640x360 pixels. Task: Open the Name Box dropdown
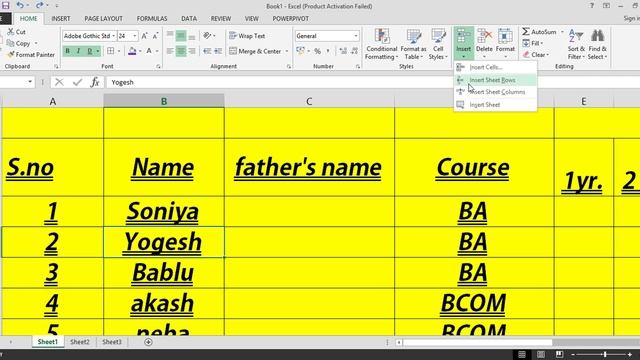pos(30,82)
